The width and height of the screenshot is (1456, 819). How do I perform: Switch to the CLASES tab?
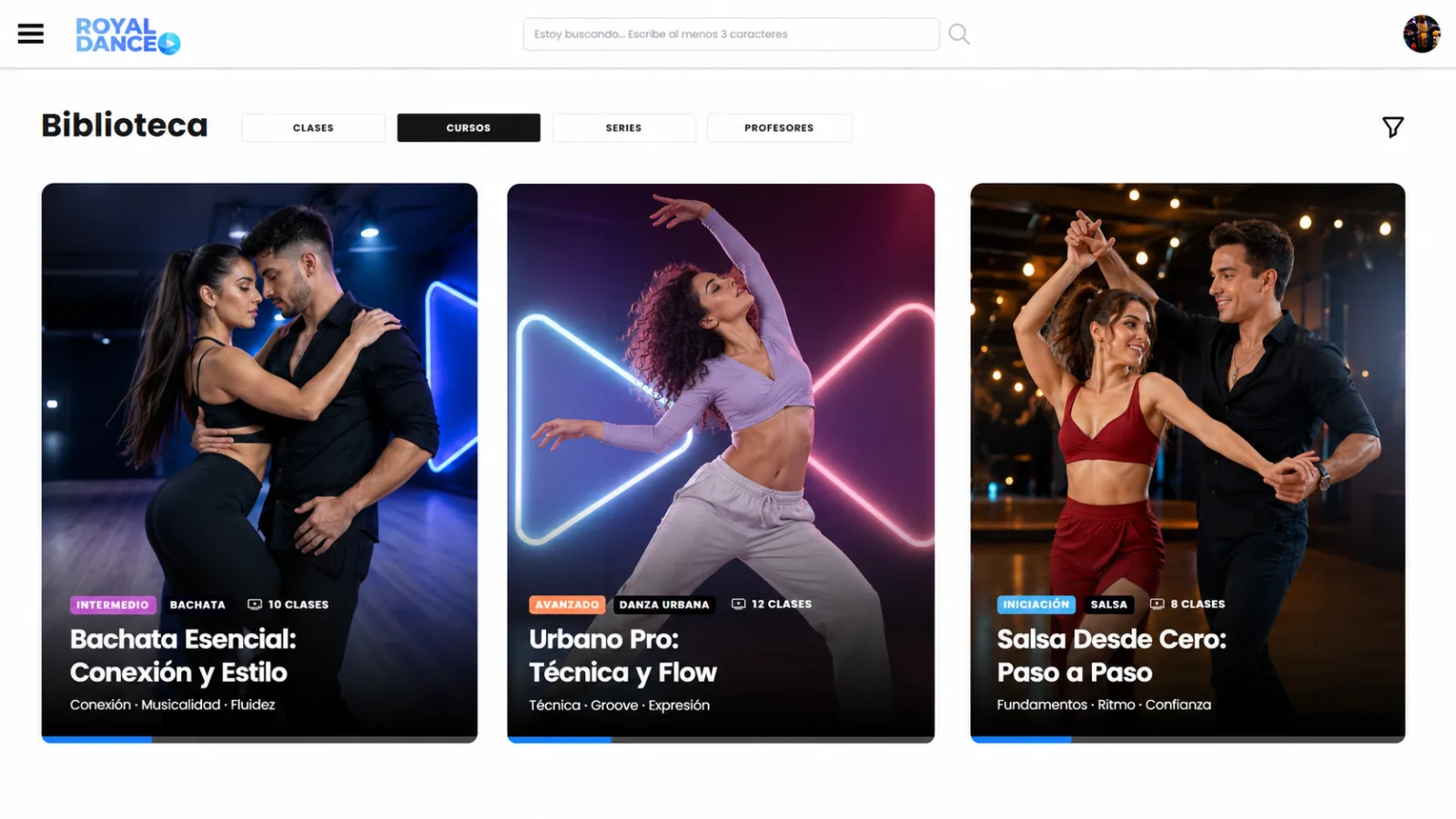[x=313, y=127]
